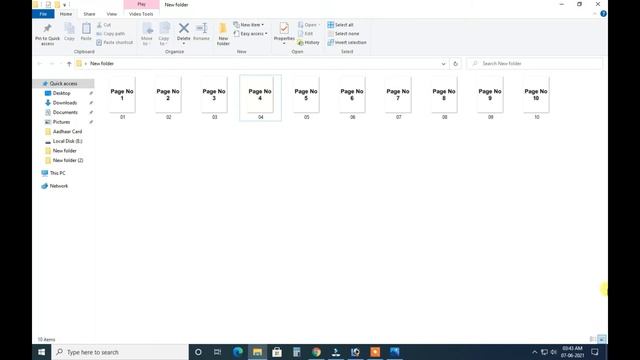Select file 04 thumbnail
The width and height of the screenshot is (640, 360).
point(260,98)
